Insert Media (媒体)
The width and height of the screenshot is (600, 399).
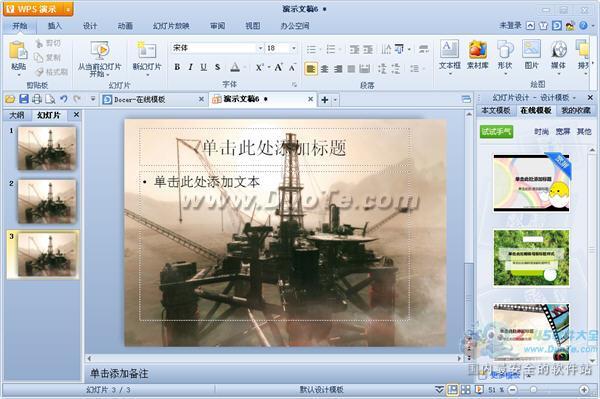pos(559,55)
